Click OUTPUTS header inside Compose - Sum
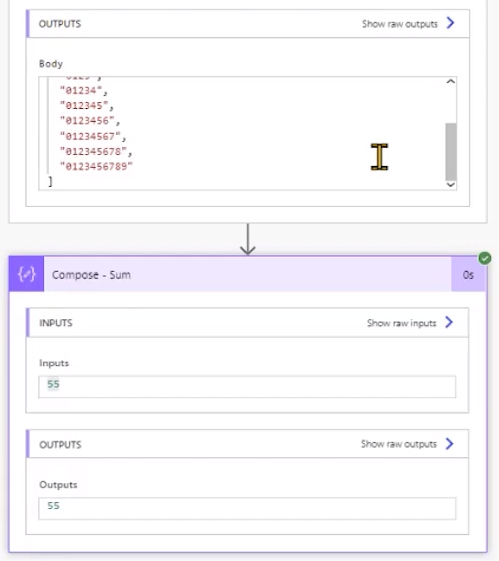The height and width of the screenshot is (561, 499). point(248,444)
